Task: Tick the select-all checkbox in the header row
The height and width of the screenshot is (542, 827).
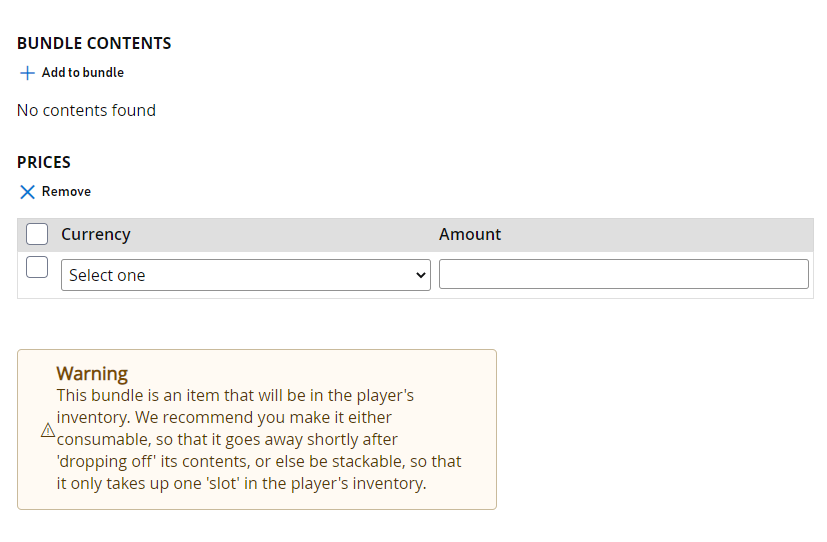Action: pyautogui.click(x=37, y=234)
